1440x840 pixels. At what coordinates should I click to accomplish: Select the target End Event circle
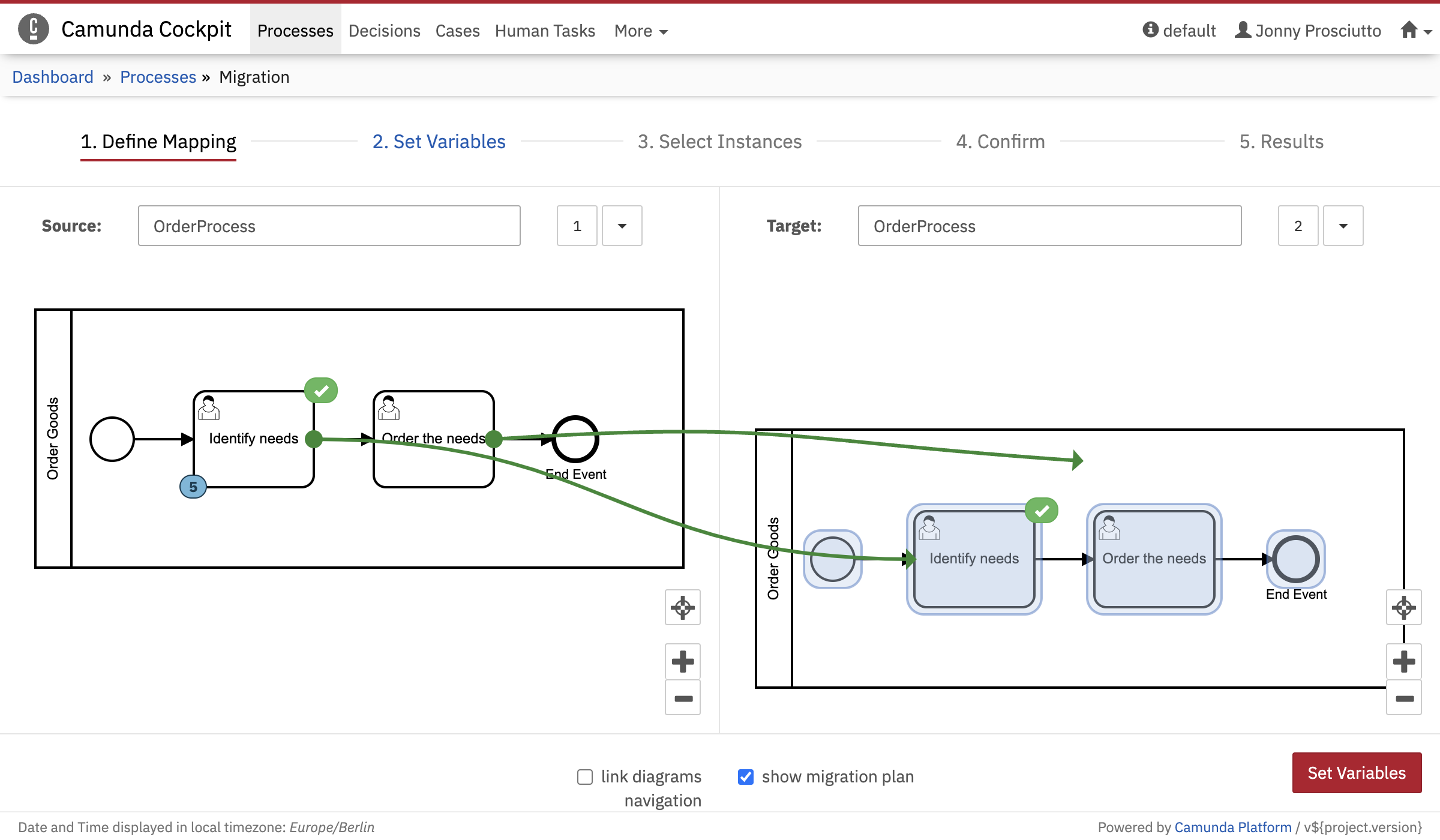[1296, 559]
